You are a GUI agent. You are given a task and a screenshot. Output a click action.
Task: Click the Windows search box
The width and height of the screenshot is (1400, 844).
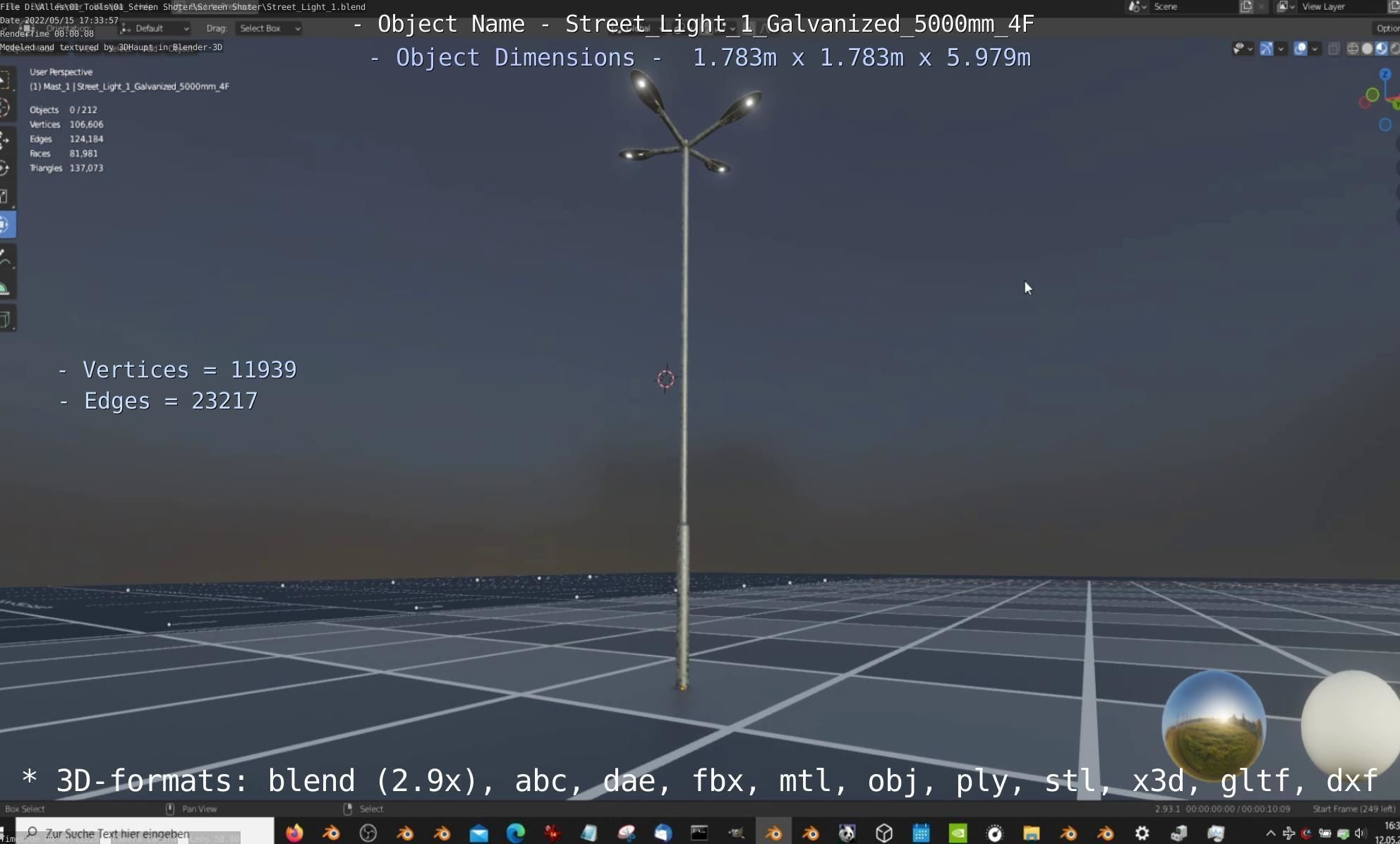click(145, 833)
